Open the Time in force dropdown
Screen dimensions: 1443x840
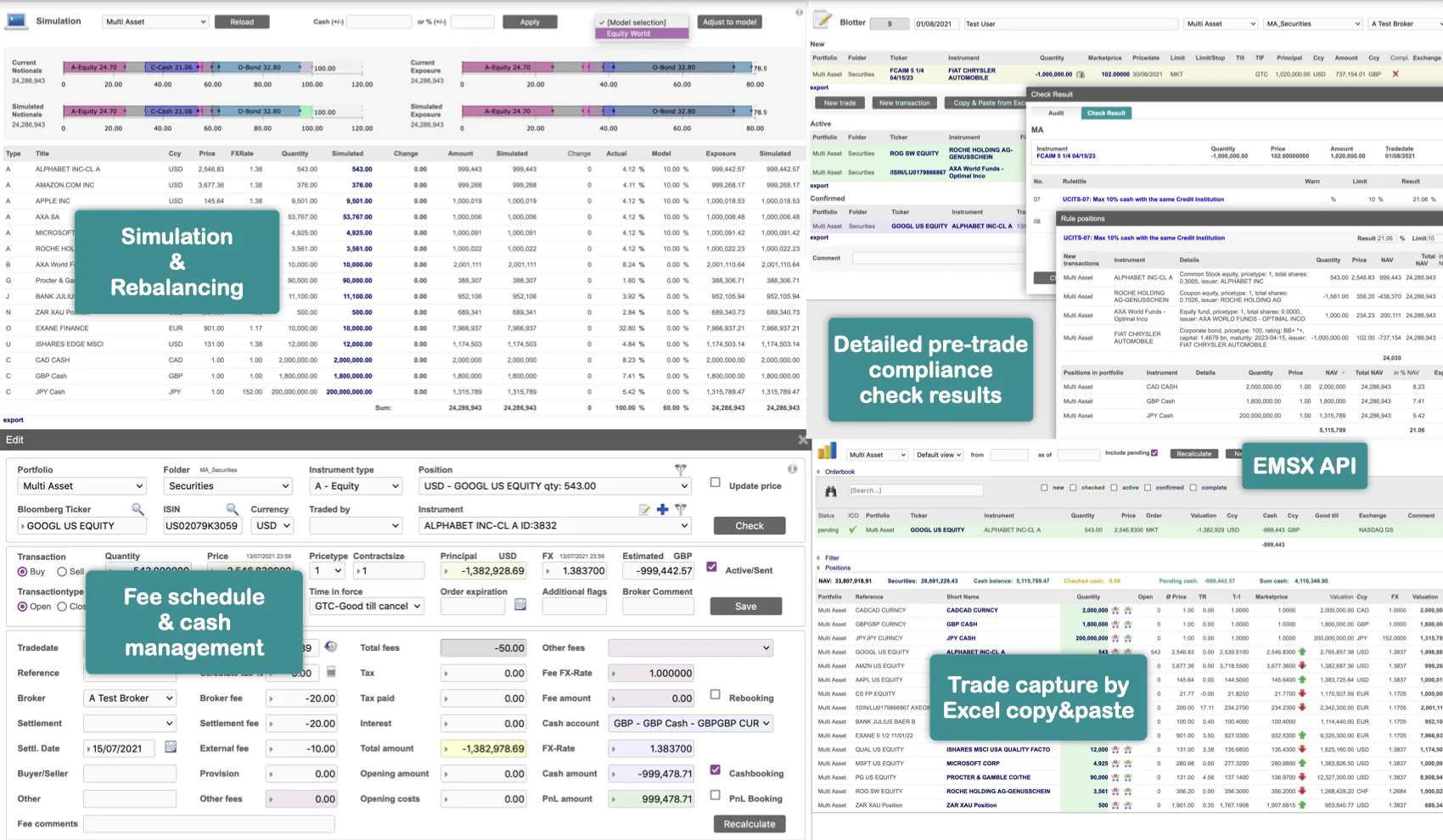tap(367, 606)
